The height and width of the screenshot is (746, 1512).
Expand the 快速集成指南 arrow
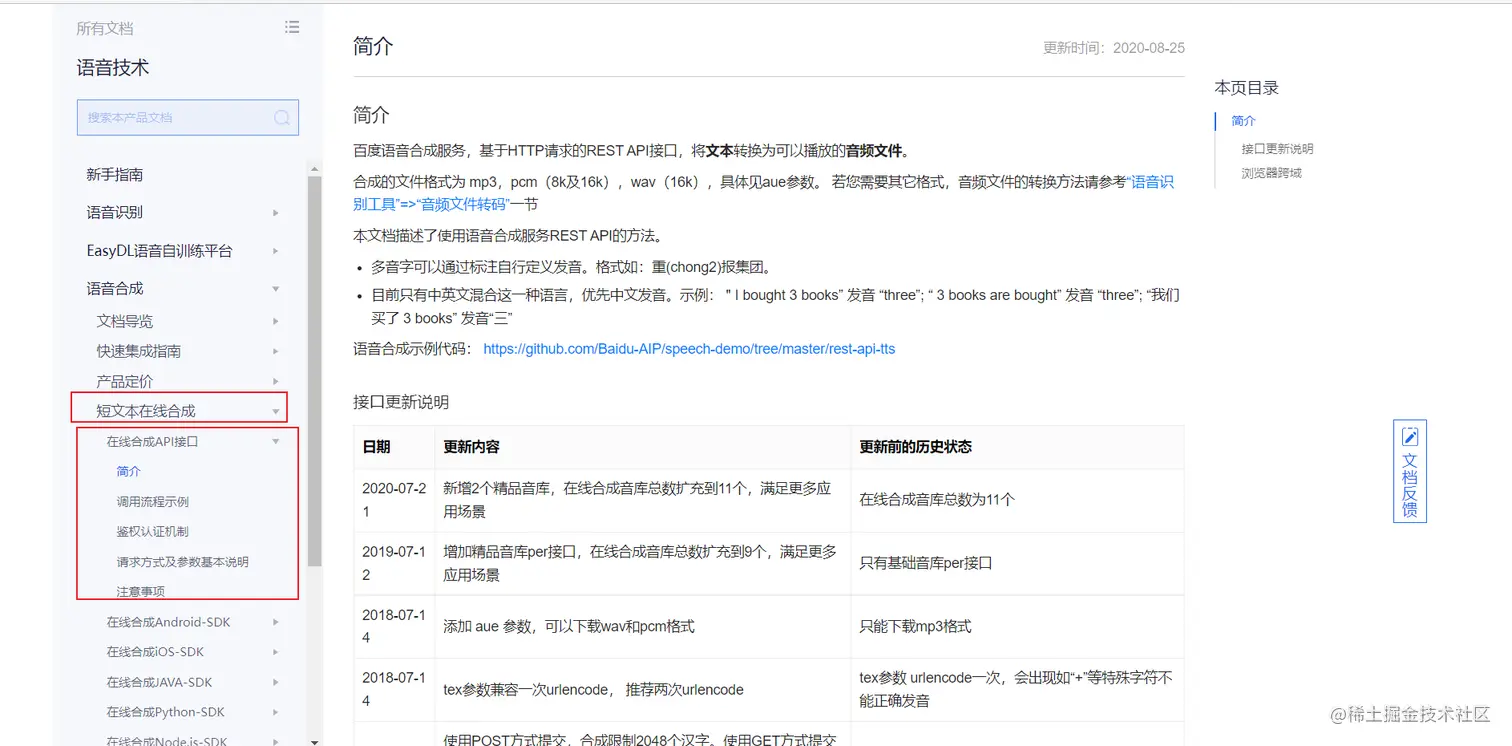click(275, 351)
